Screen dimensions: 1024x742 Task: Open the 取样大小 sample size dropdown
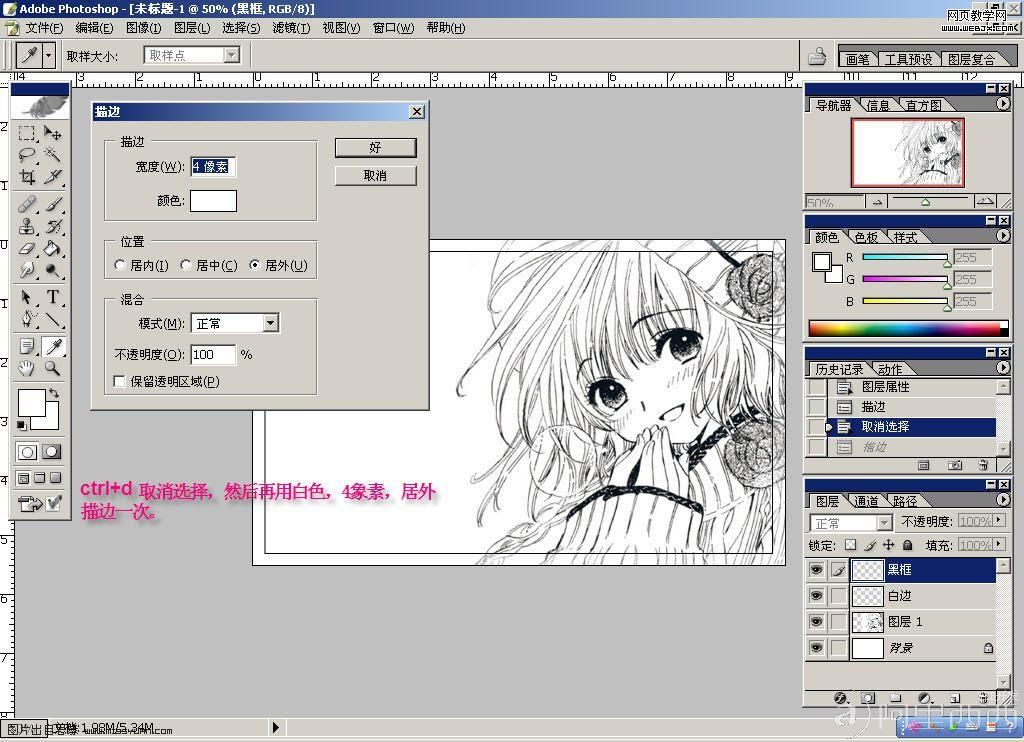[x=232, y=56]
